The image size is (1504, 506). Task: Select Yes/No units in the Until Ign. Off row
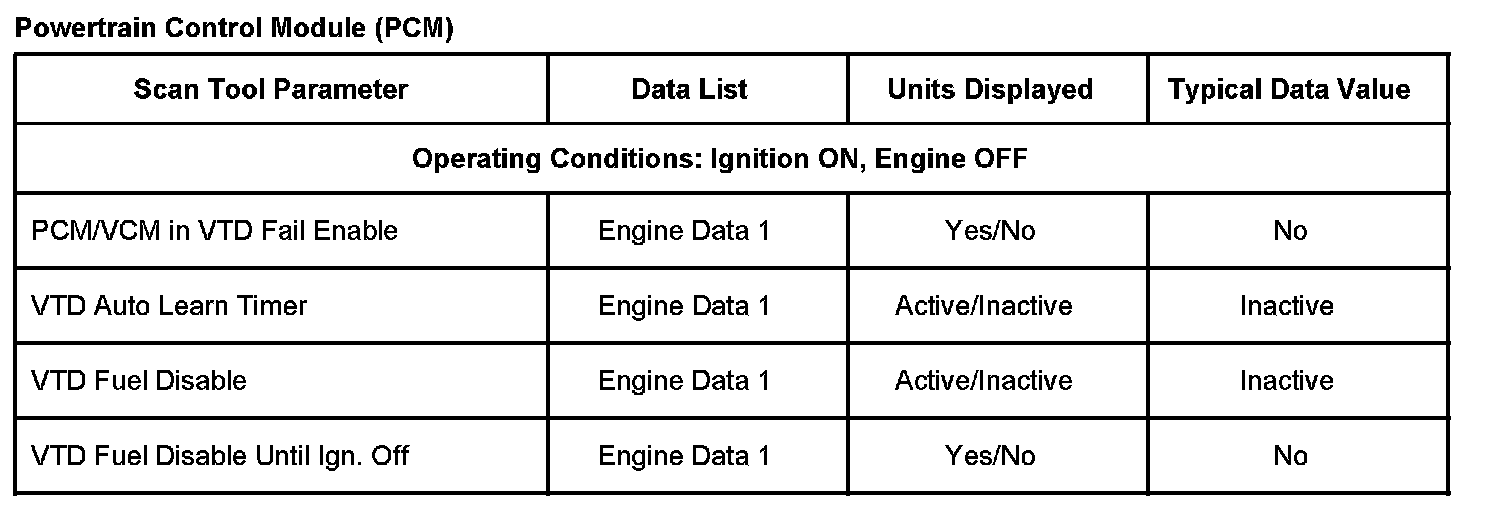(x=990, y=456)
